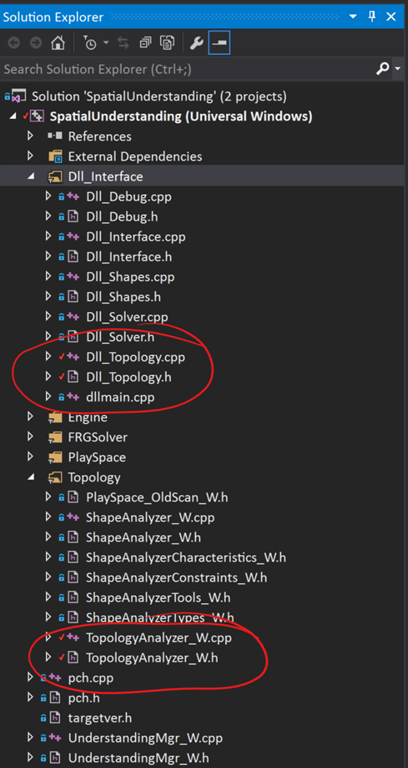Toggle the Preview Selected Items button

pyautogui.click(x=219, y=44)
